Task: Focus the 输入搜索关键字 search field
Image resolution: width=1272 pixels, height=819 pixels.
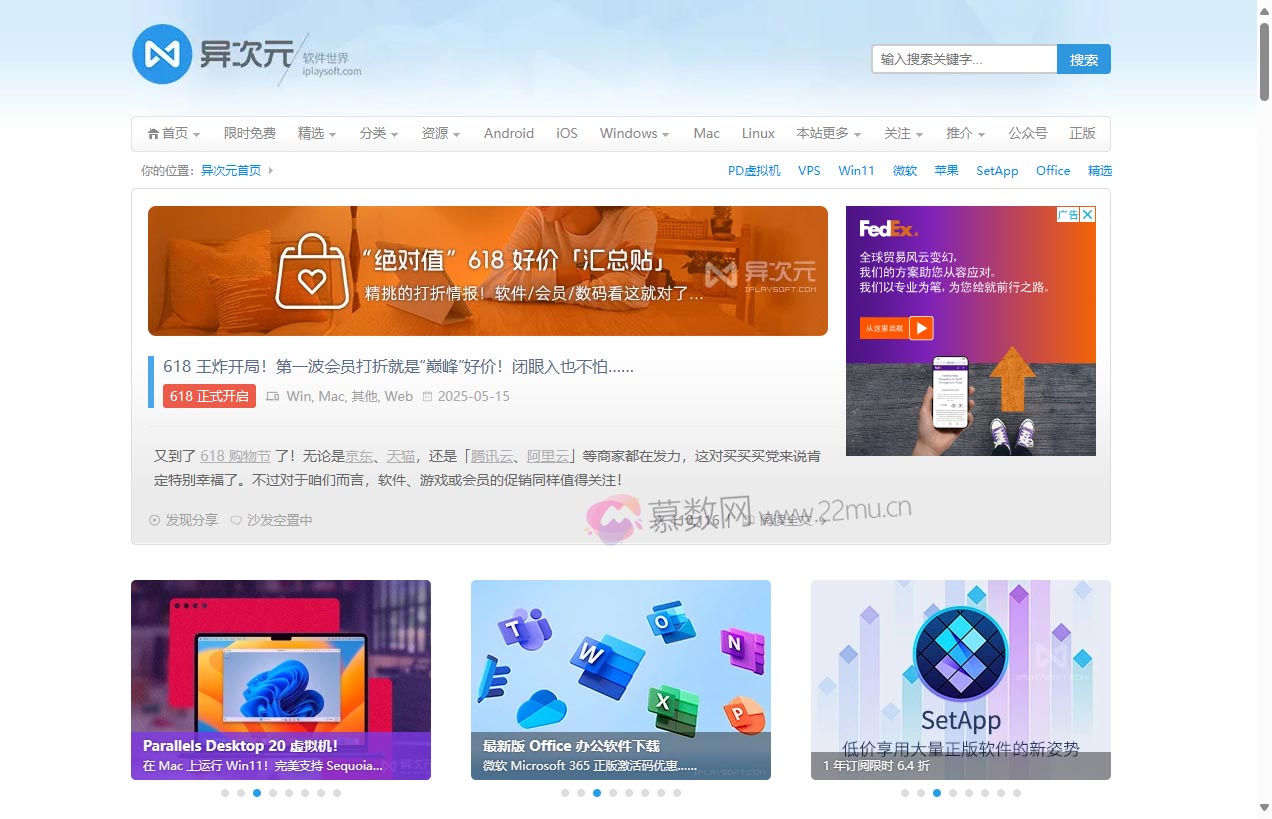Action: 964,59
